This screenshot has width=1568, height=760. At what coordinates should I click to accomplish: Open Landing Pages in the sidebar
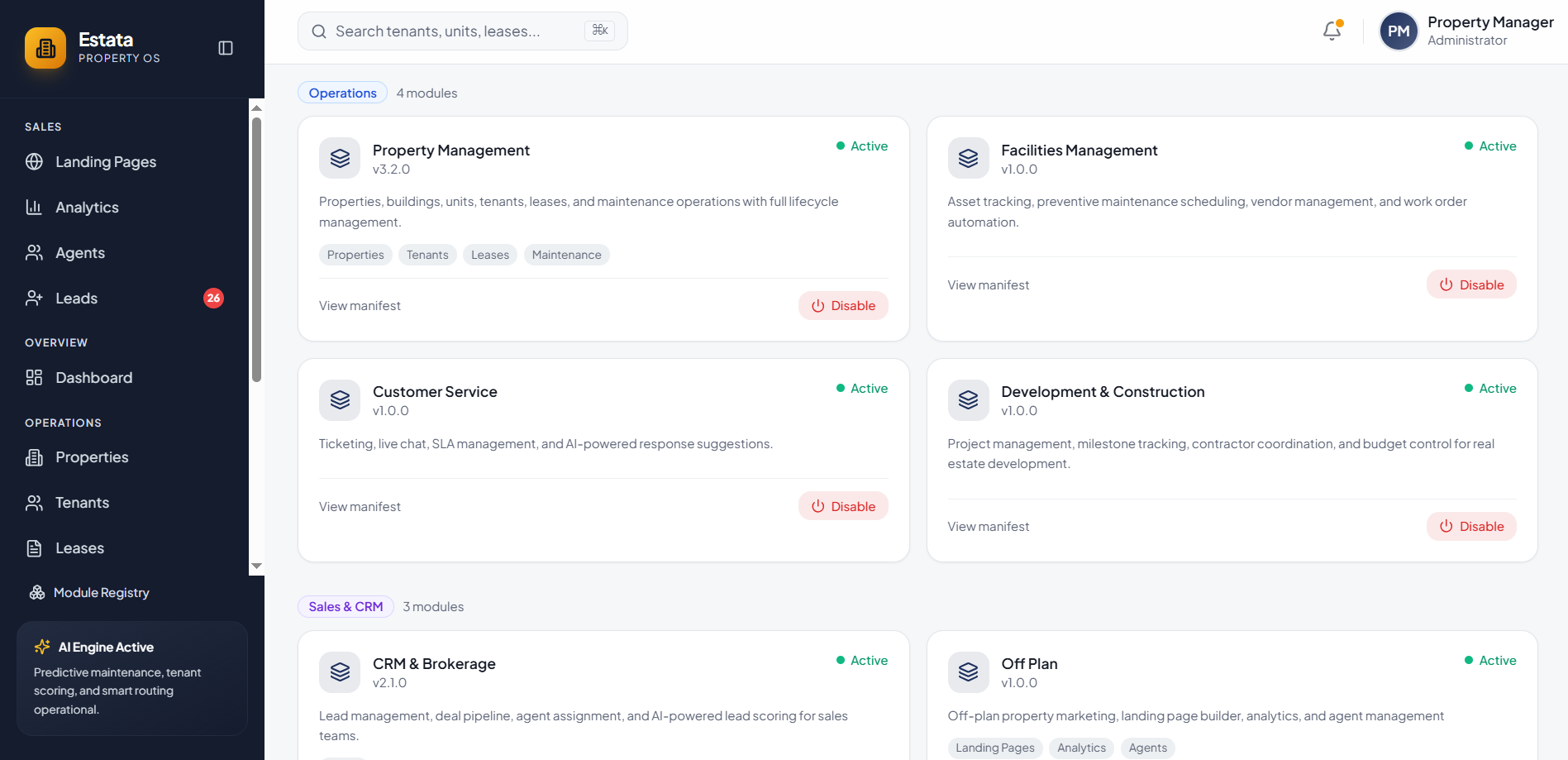124,162
